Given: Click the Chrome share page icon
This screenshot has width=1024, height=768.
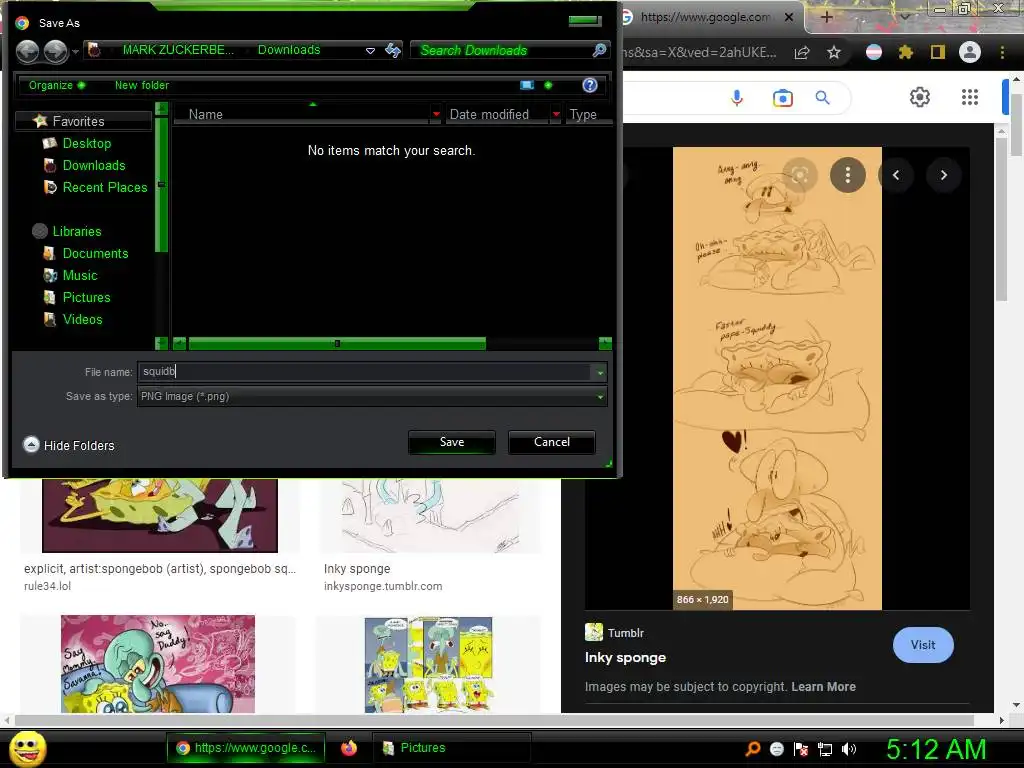Looking at the screenshot, I should point(802,53).
